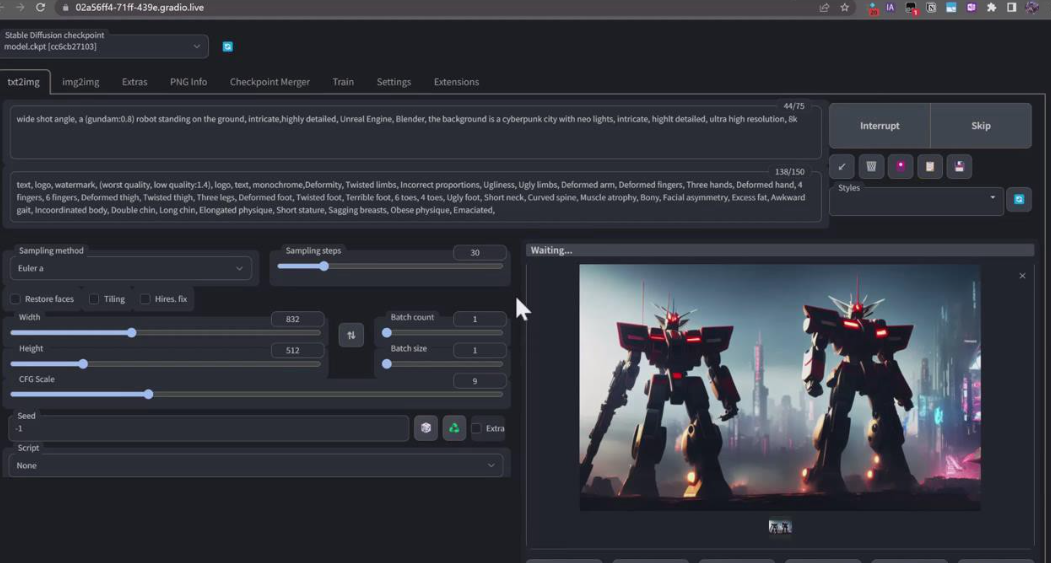This screenshot has width=1051, height=563.
Task: Apply selected styles with the clipboard icon
Action: pos(930,166)
